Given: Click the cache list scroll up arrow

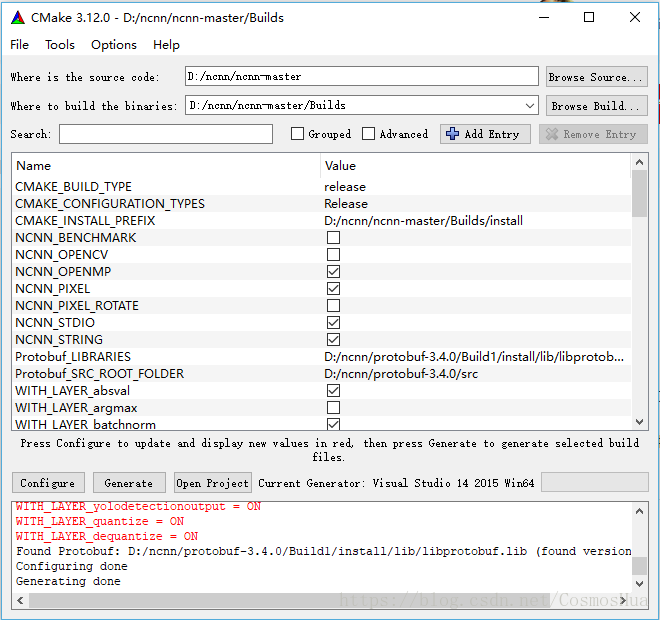Looking at the screenshot, I should click(639, 162).
